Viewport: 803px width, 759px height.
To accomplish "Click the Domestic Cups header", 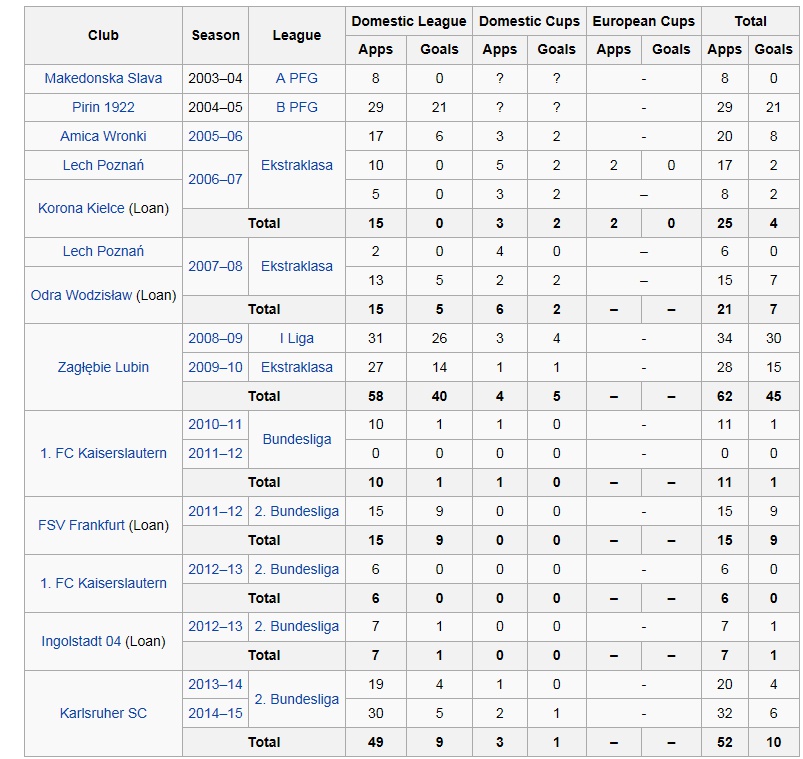I will click(x=529, y=22).
